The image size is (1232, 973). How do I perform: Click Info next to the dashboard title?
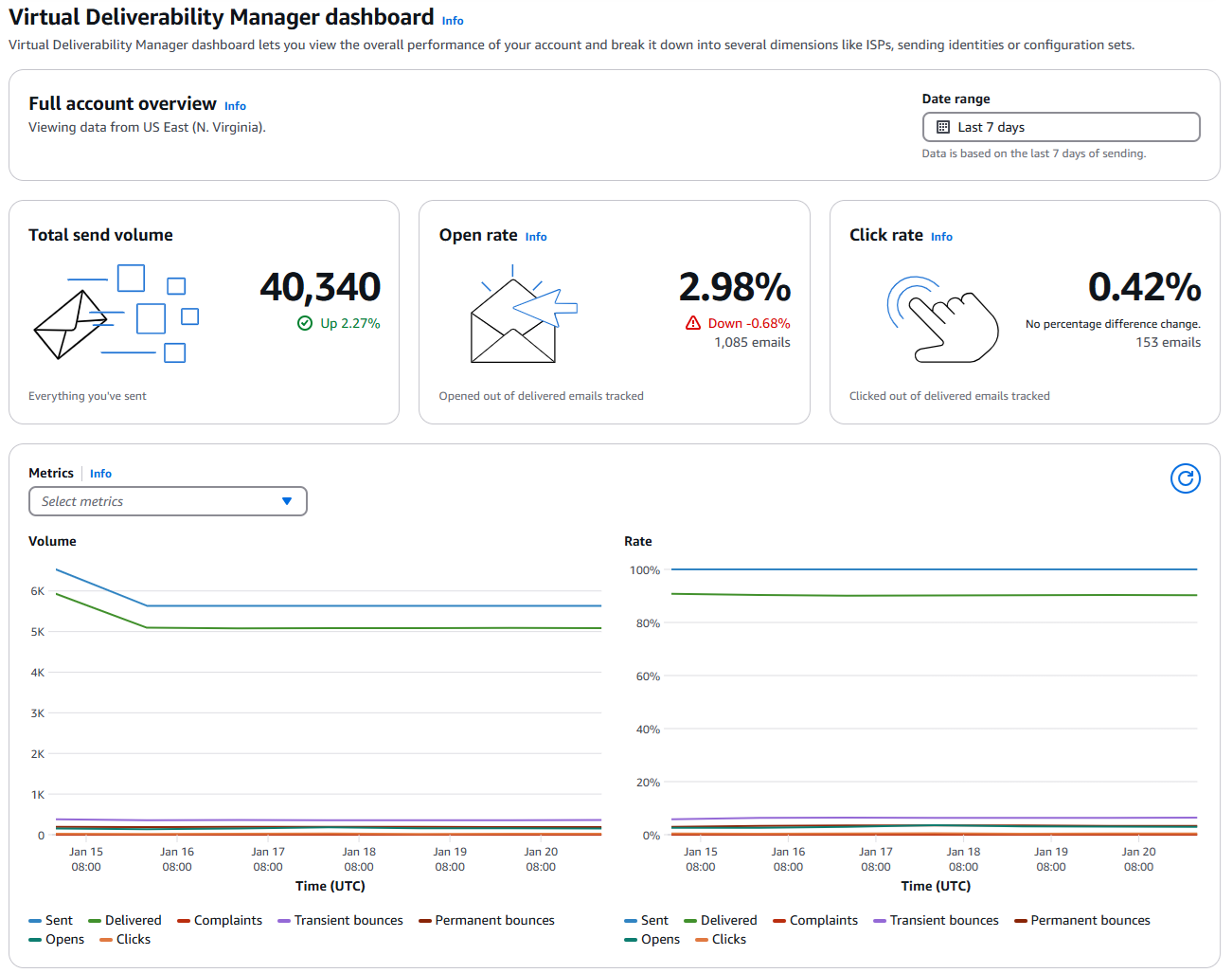click(x=453, y=20)
